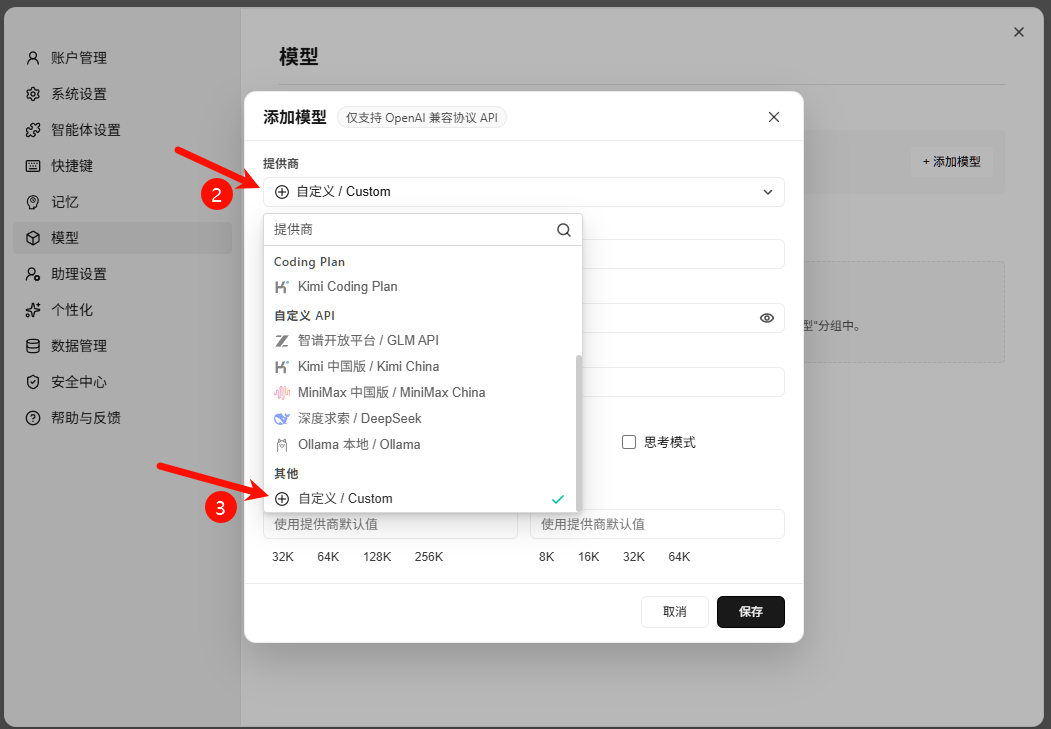1051x729 pixels.
Task: Choose the 8K output preset
Action: click(547, 557)
